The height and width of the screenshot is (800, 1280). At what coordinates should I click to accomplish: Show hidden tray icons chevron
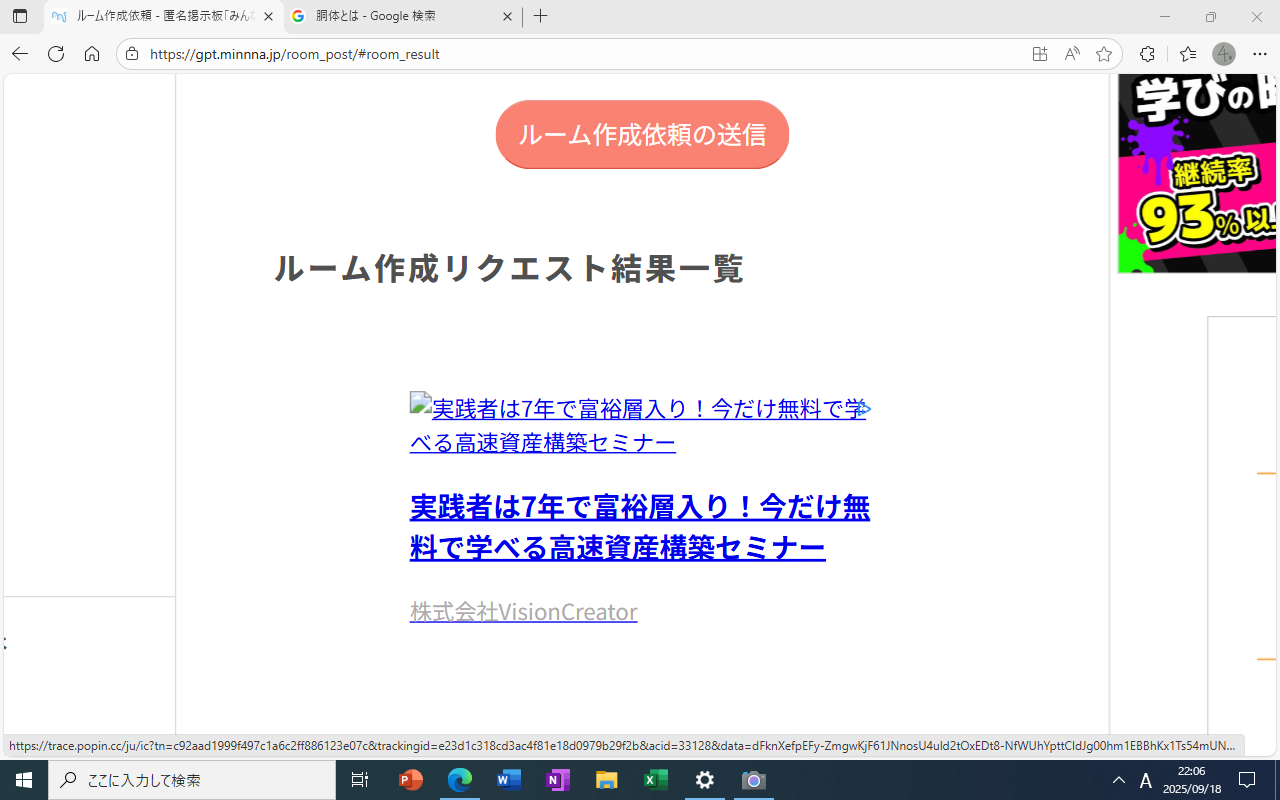click(1119, 780)
